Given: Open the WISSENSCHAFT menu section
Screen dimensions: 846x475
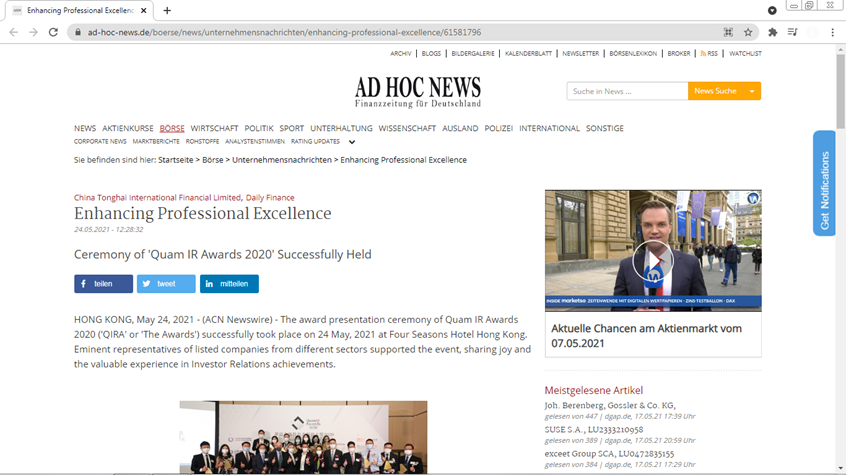Looking at the screenshot, I should [407, 128].
